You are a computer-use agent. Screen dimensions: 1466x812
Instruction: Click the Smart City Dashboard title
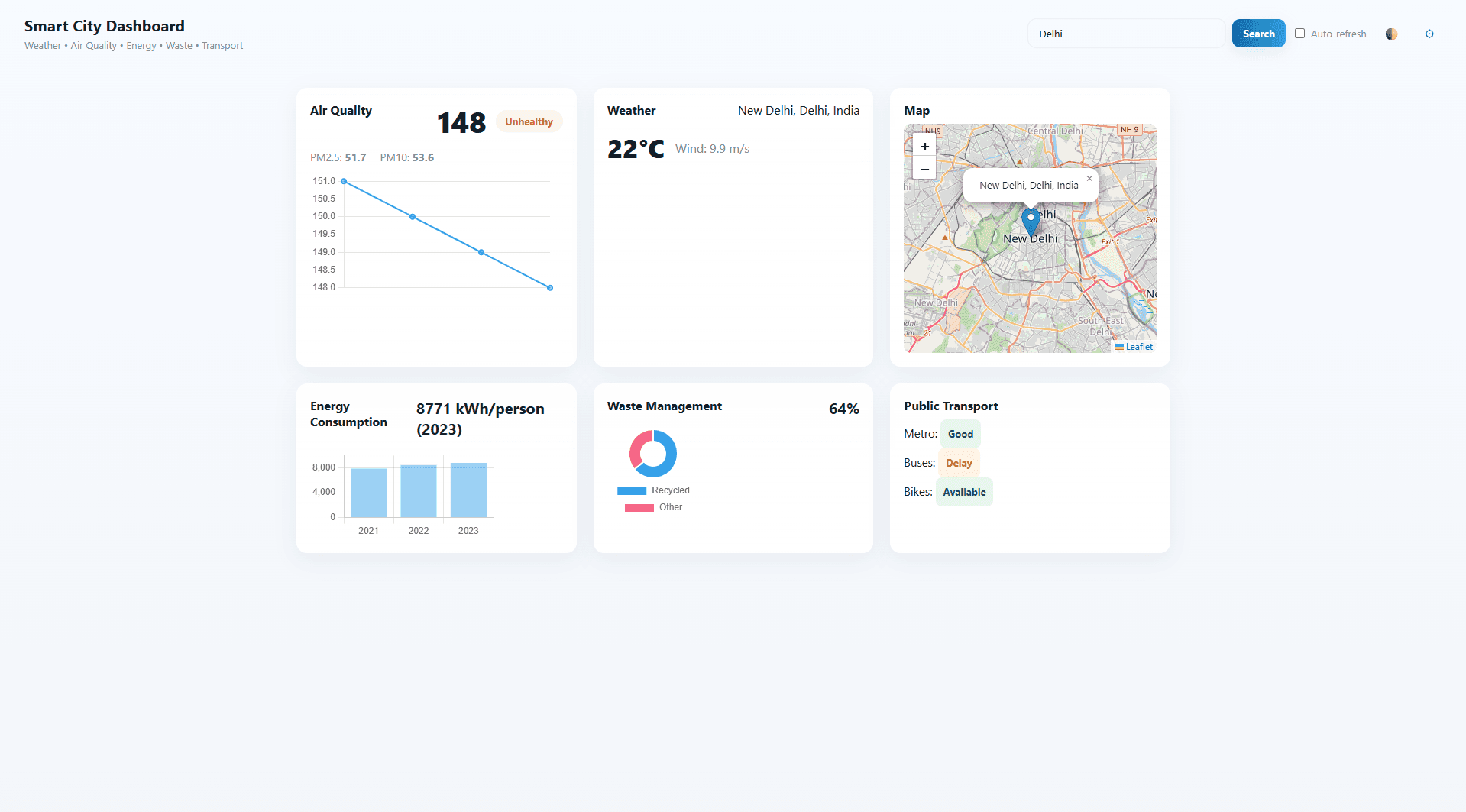pos(105,26)
